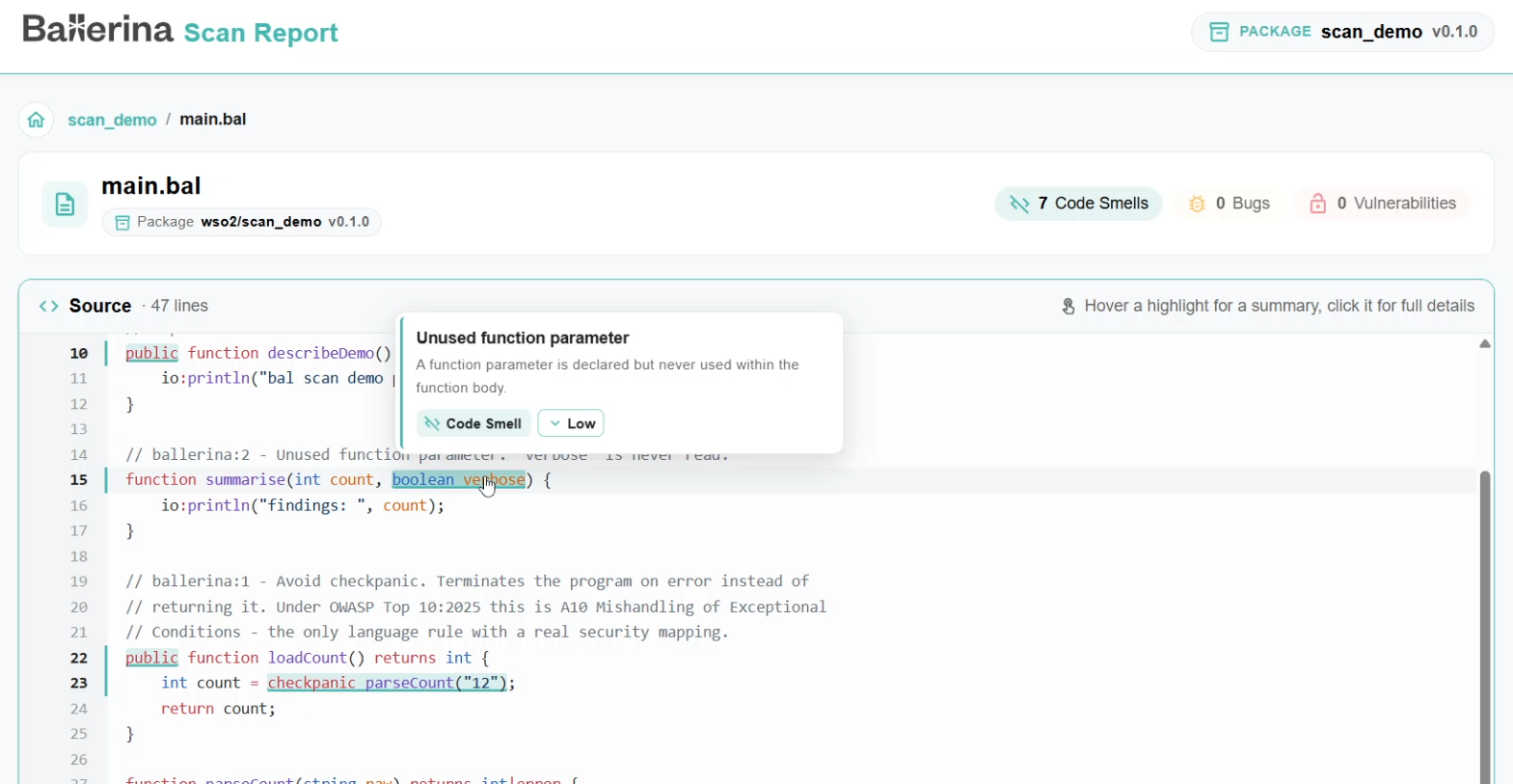
Task: Click the main.bal file document icon
Action: coord(65,204)
